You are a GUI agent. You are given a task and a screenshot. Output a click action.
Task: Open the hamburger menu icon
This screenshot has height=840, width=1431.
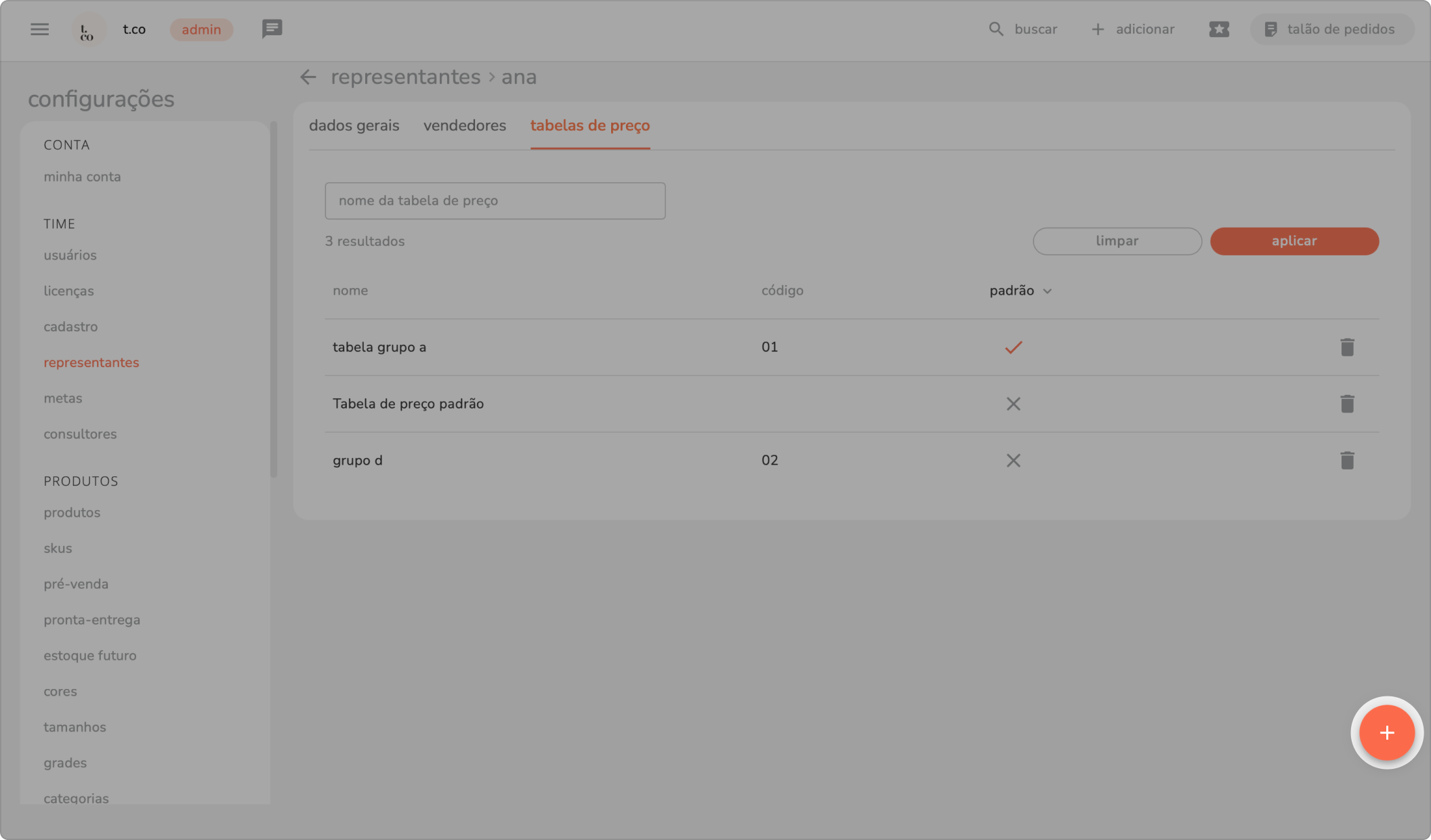click(x=39, y=29)
